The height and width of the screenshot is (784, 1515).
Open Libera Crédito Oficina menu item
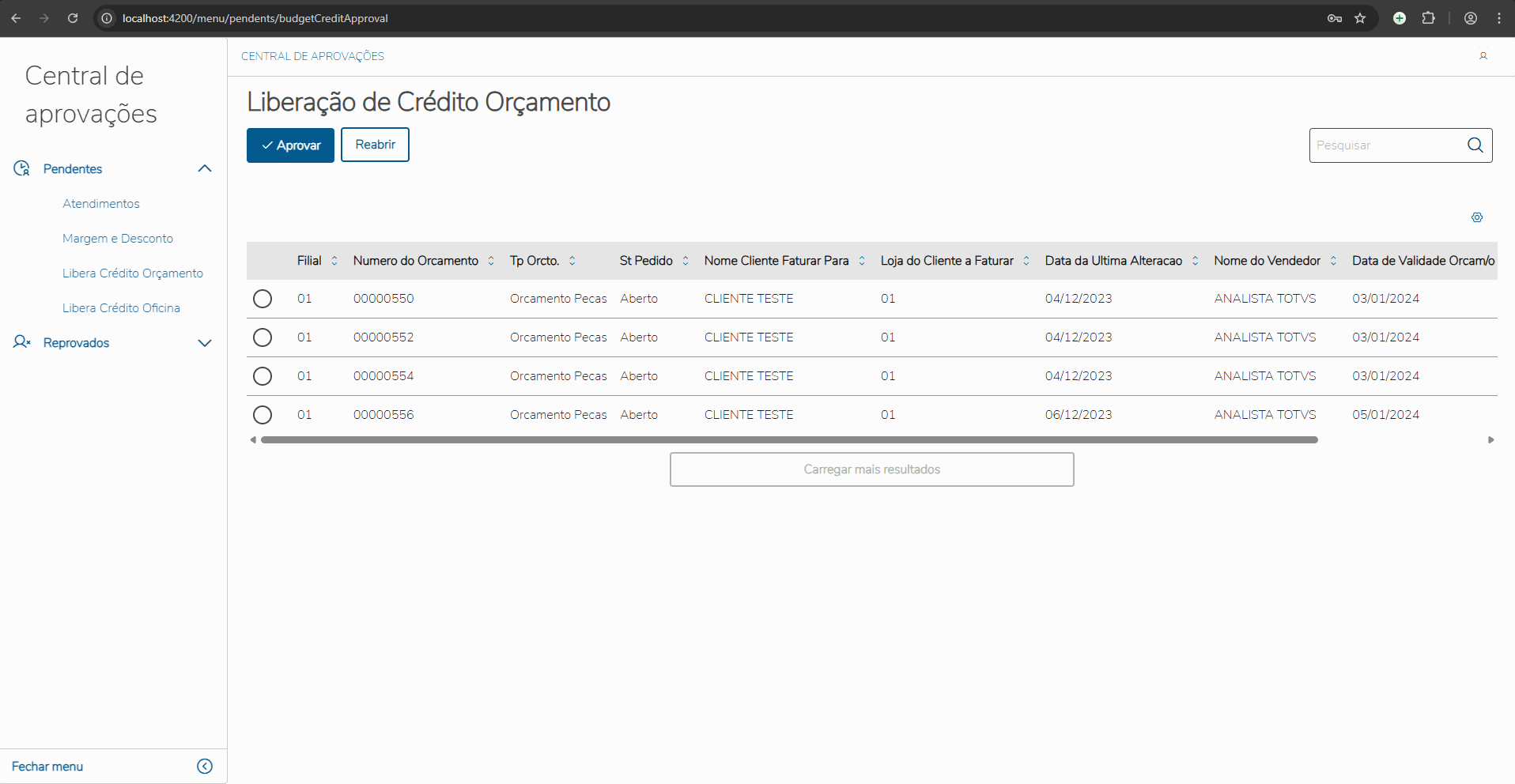121,308
